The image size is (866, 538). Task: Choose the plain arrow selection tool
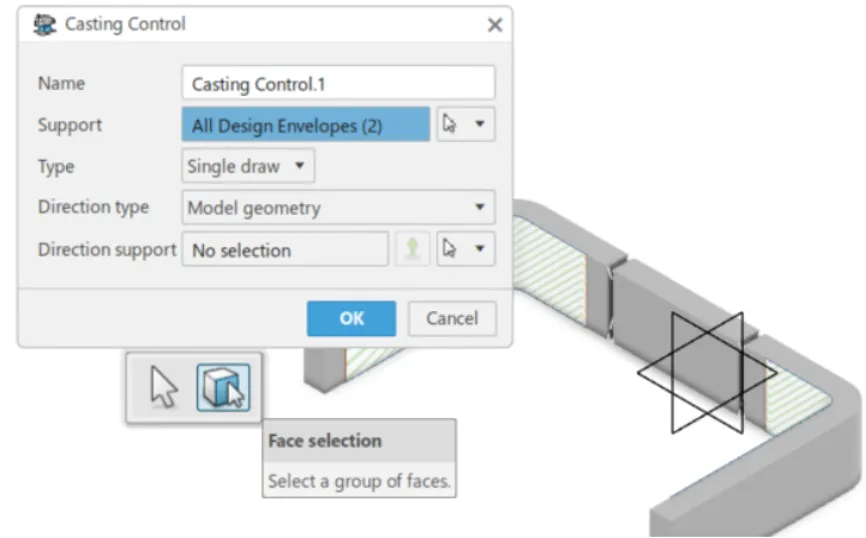click(x=161, y=389)
